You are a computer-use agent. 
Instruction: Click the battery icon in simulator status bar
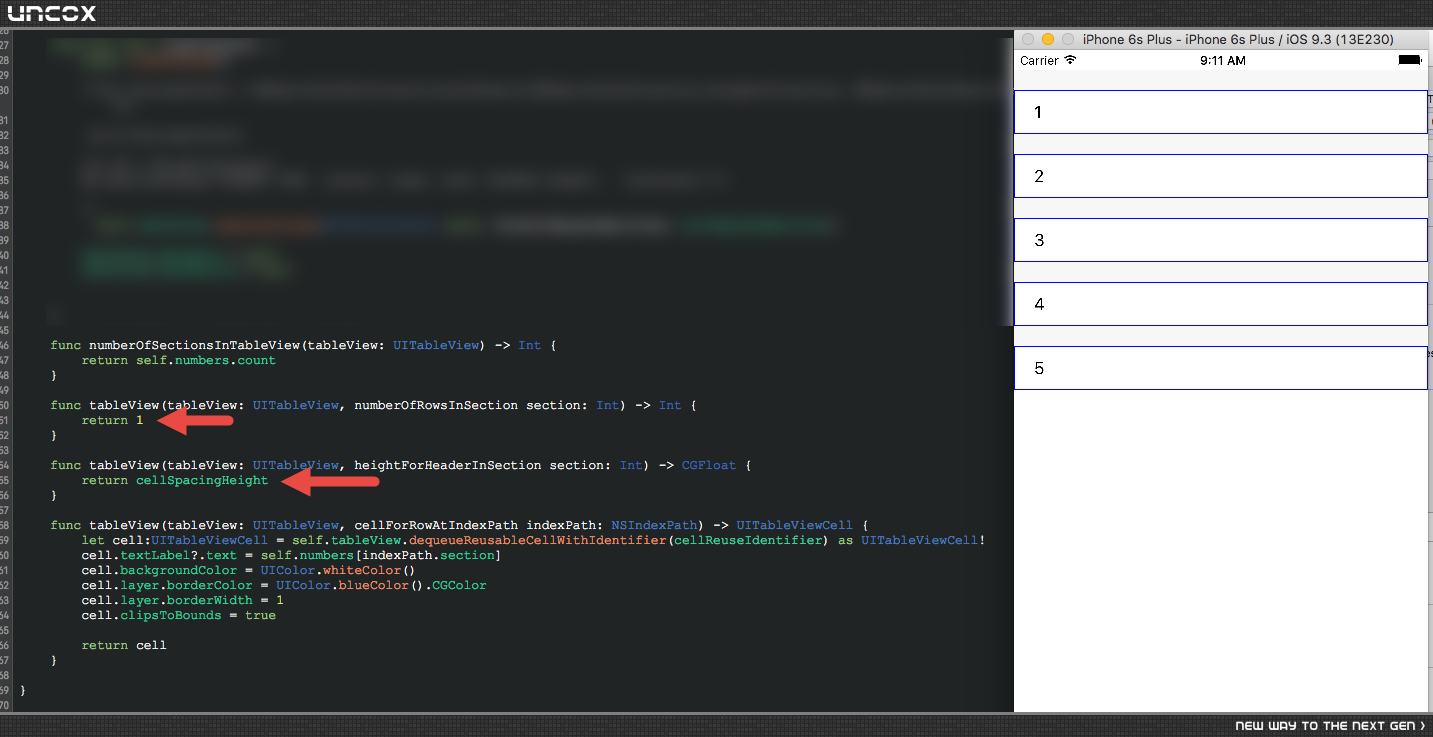(1410, 60)
